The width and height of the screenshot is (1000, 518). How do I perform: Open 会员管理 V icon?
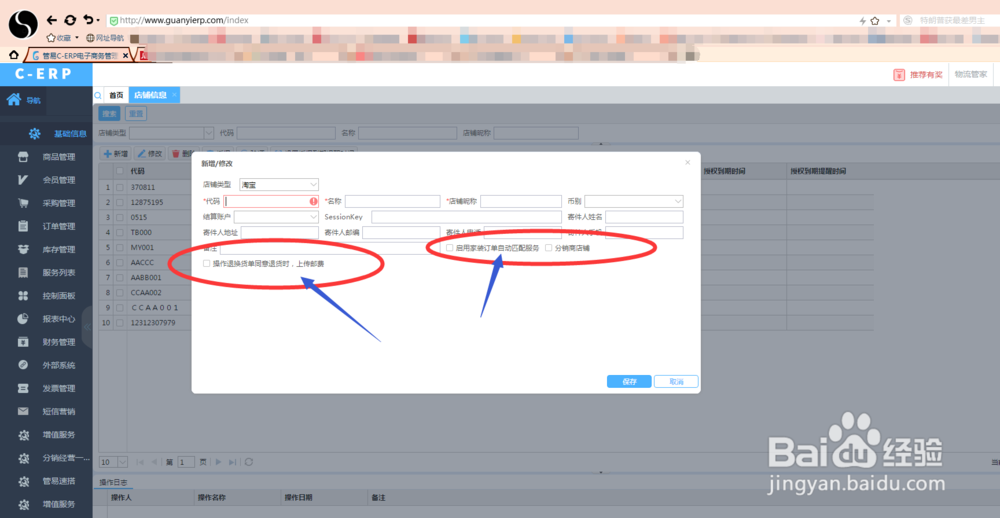click(23, 180)
